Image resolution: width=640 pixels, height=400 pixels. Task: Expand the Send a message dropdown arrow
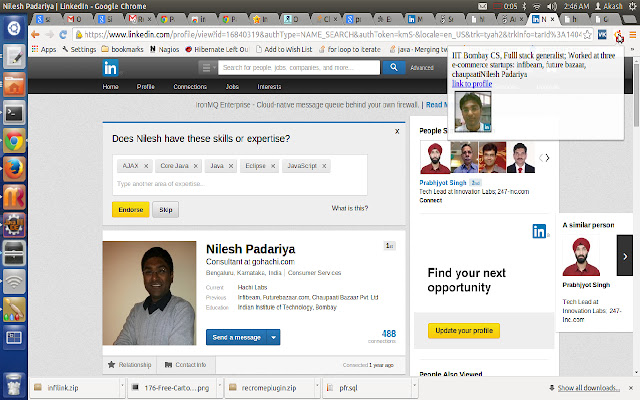(x=273, y=338)
